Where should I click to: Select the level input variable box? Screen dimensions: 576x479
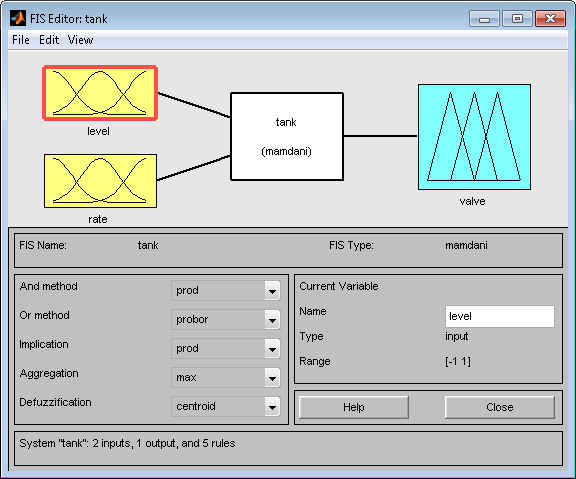pos(100,93)
